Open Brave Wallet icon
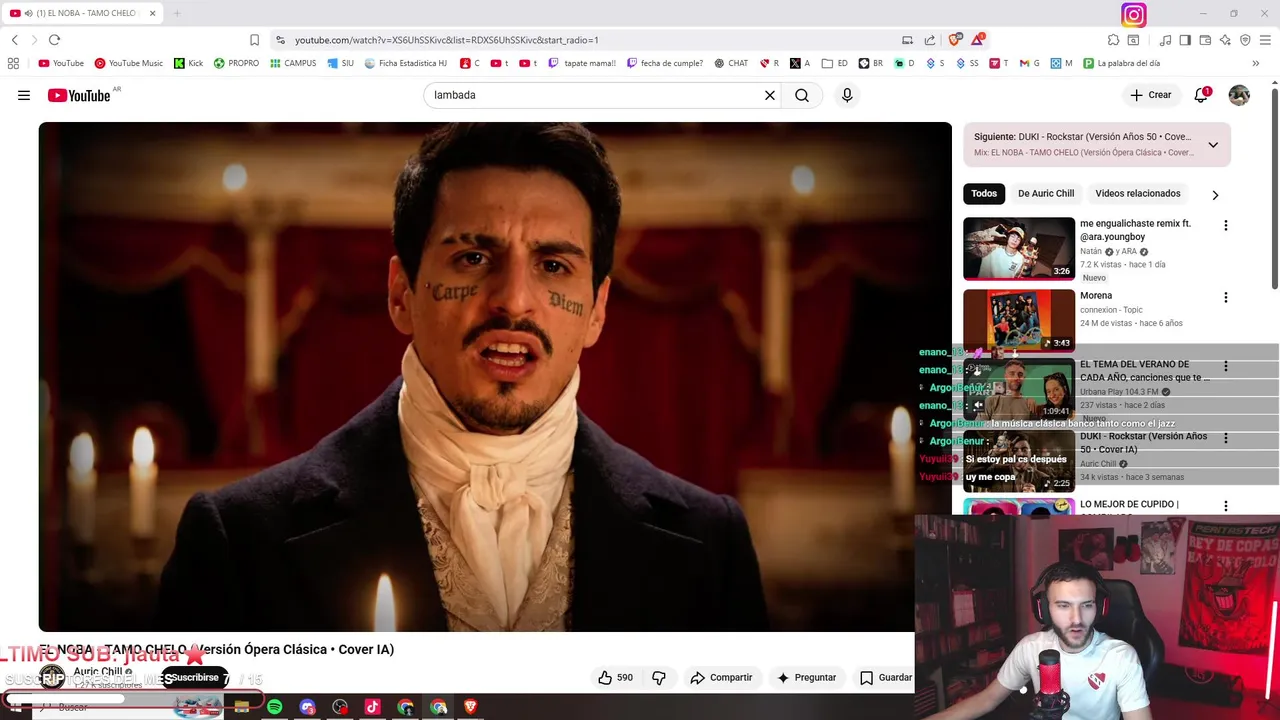This screenshot has width=1280, height=720. click(1205, 40)
